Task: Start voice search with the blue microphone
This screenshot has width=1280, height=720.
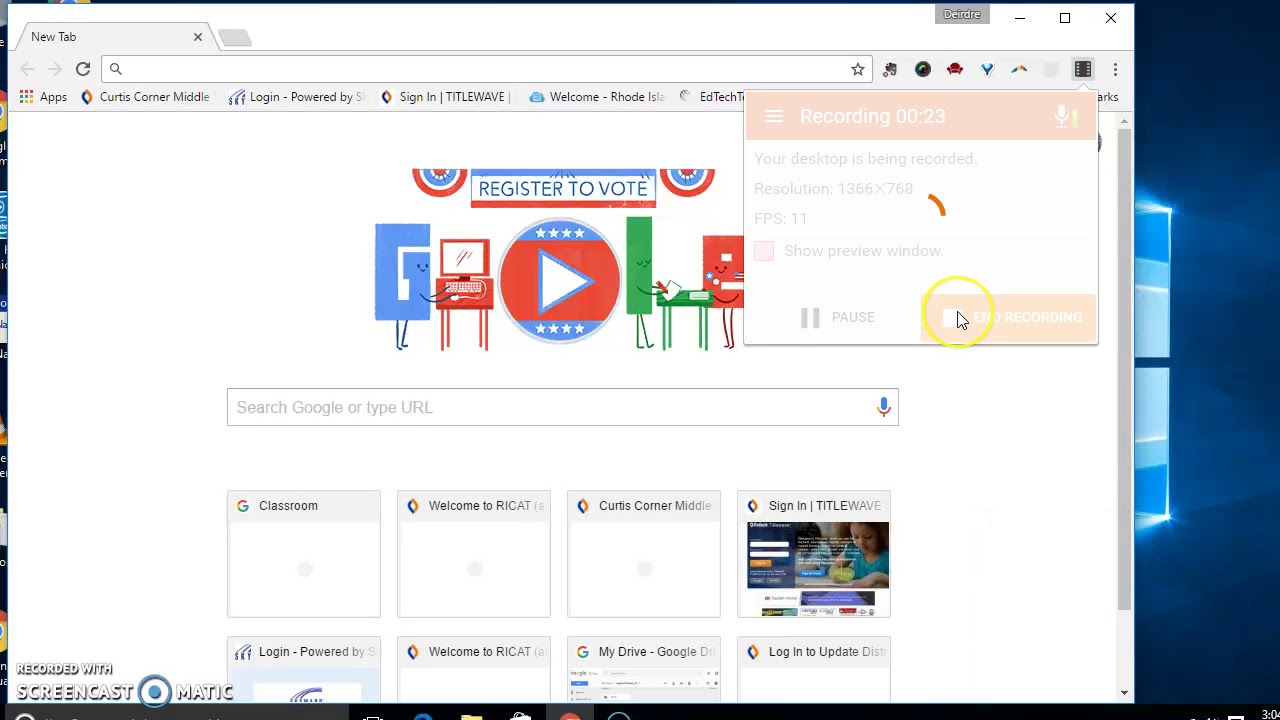Action: 883,407
